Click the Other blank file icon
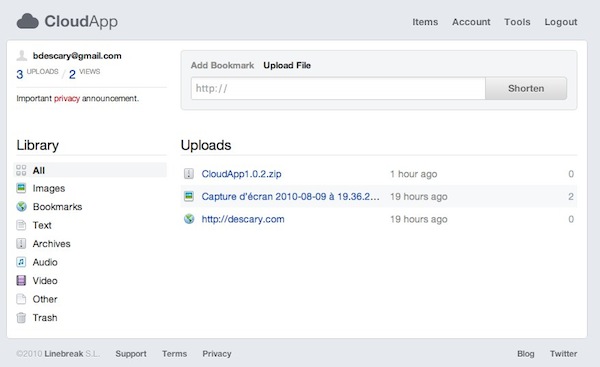The image size is (600, 367). click(21, 299)
